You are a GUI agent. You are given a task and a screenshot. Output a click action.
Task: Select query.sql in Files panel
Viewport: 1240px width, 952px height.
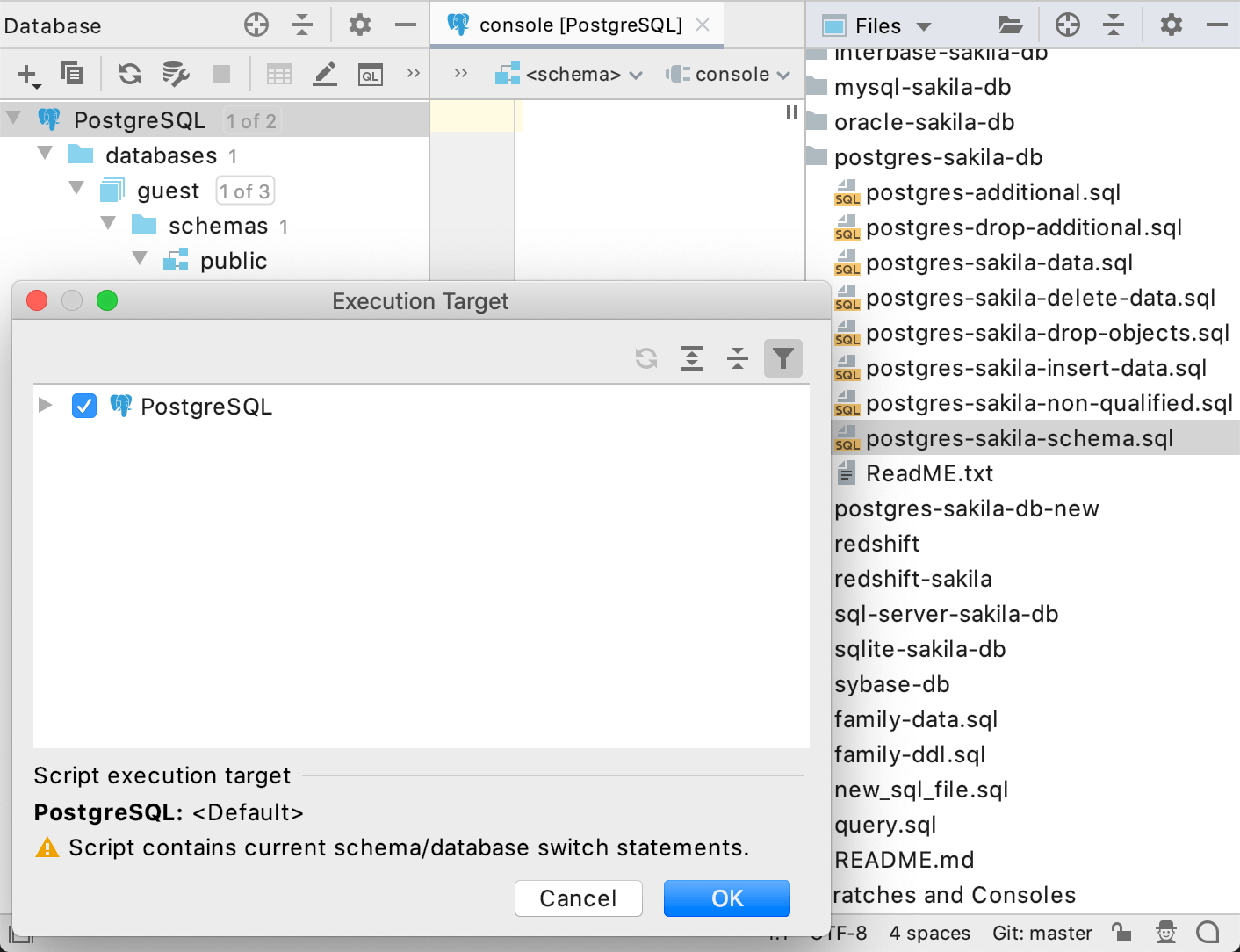click(x=885, y=825)
